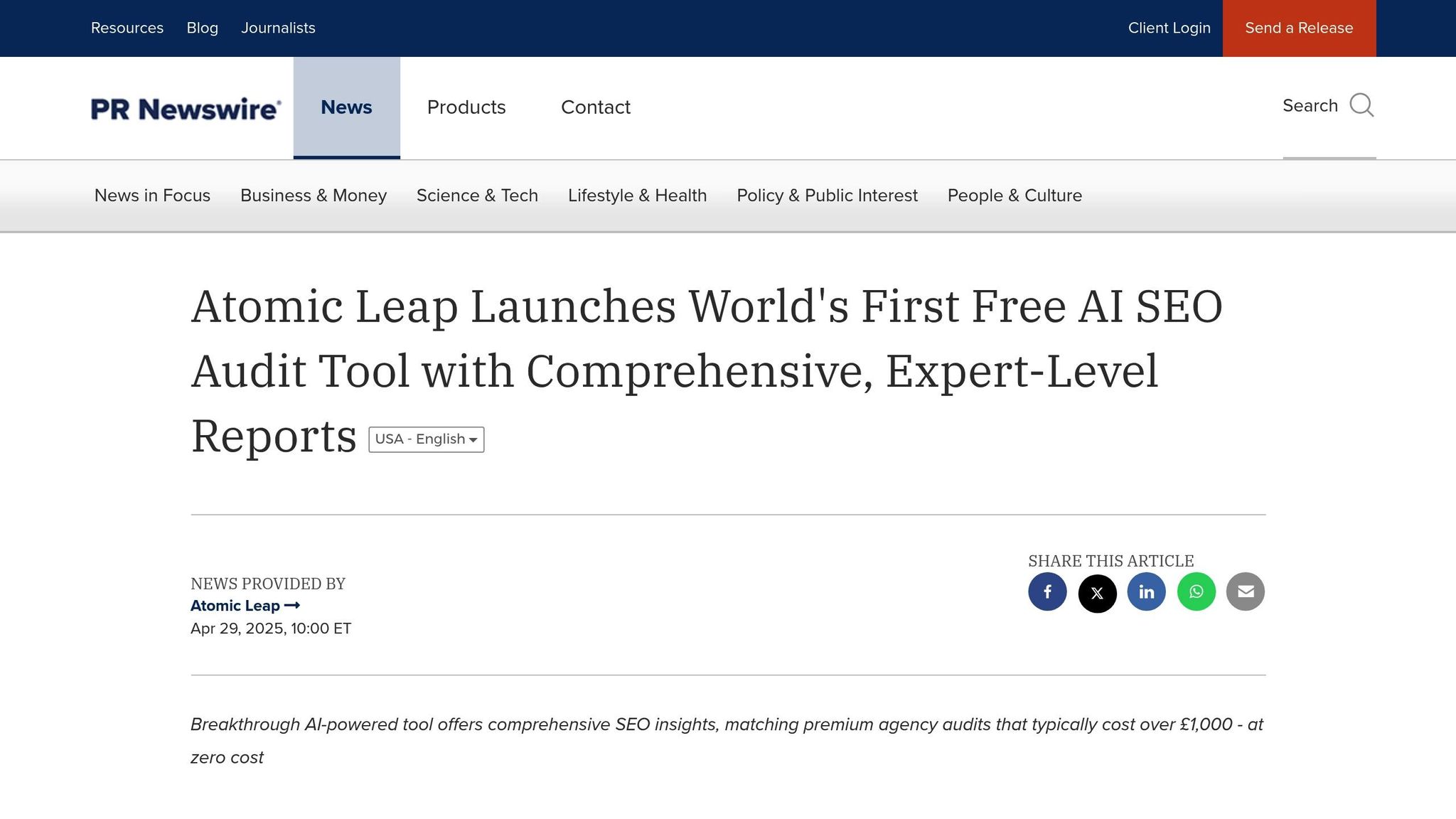Open the Products menu

point(466,107)
